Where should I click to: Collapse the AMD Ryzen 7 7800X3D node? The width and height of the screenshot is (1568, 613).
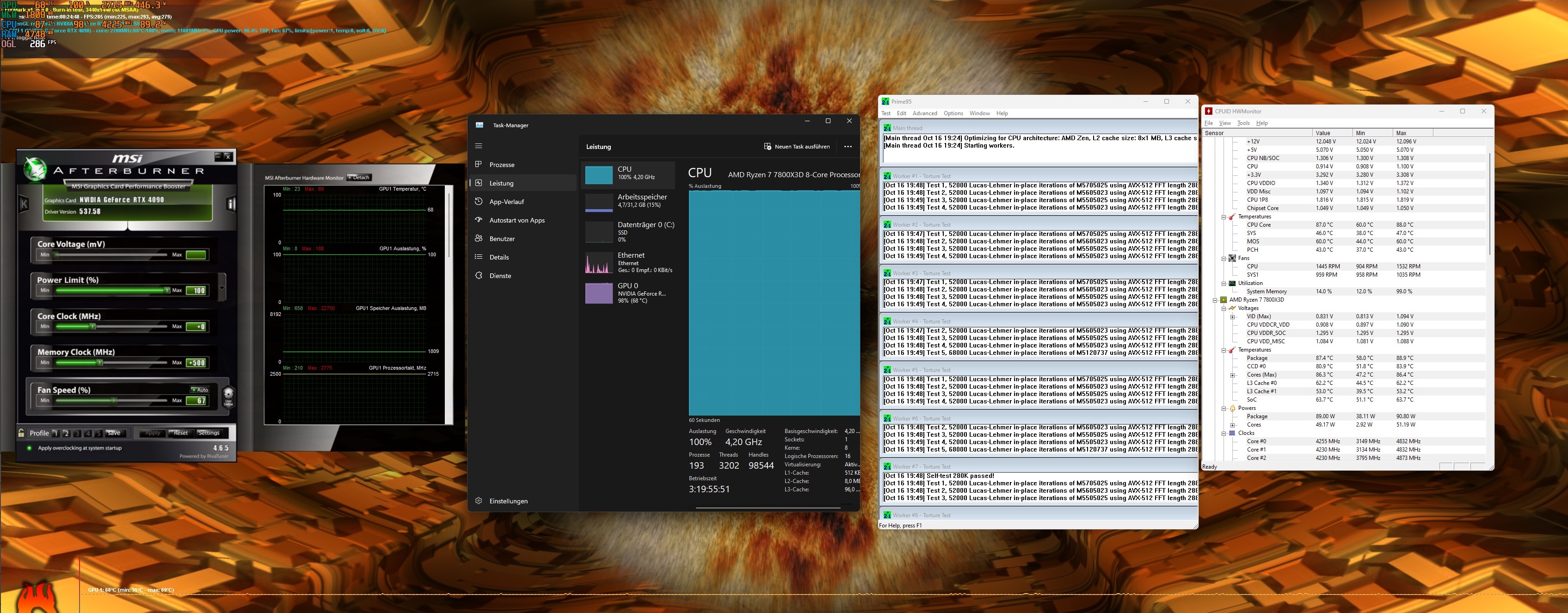point(1215,300)
